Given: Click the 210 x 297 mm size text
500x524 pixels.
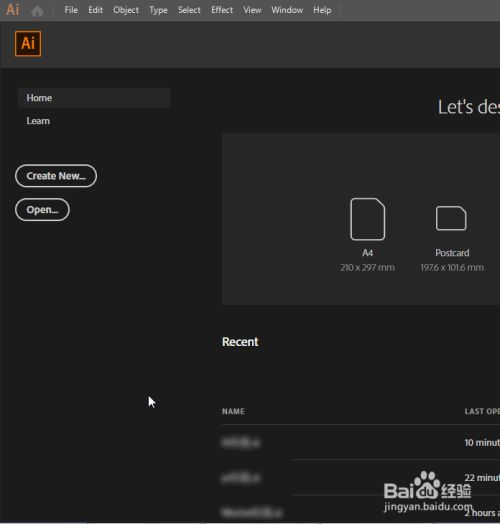Looking at the screenshot, I should 367,268.
